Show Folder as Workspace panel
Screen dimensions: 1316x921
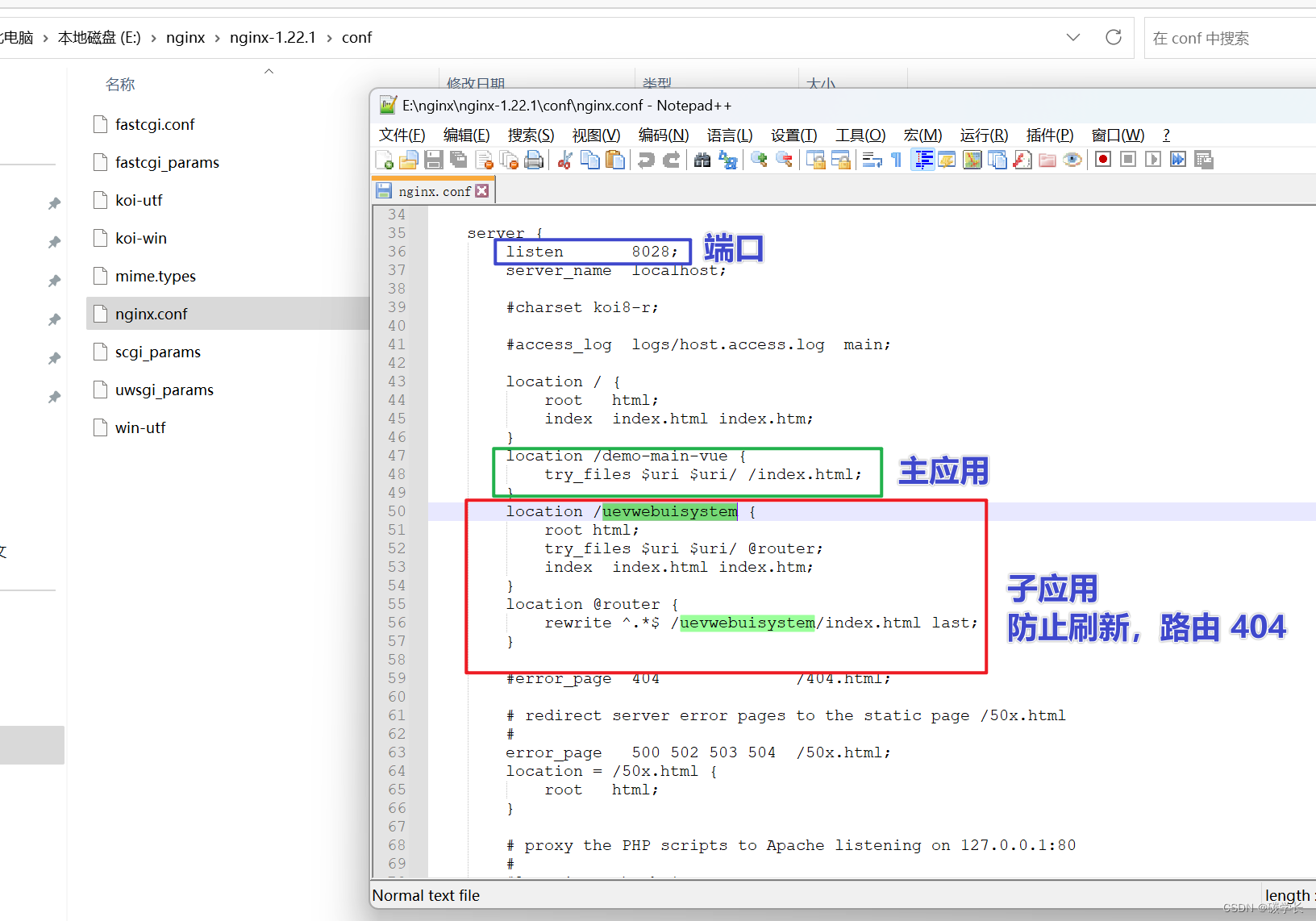pos(1047,160)
